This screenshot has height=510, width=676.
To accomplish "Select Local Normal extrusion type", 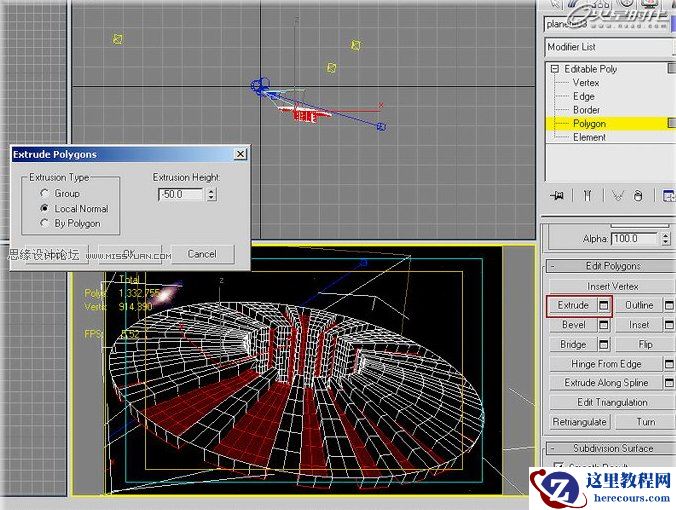I will click(44, 208).
